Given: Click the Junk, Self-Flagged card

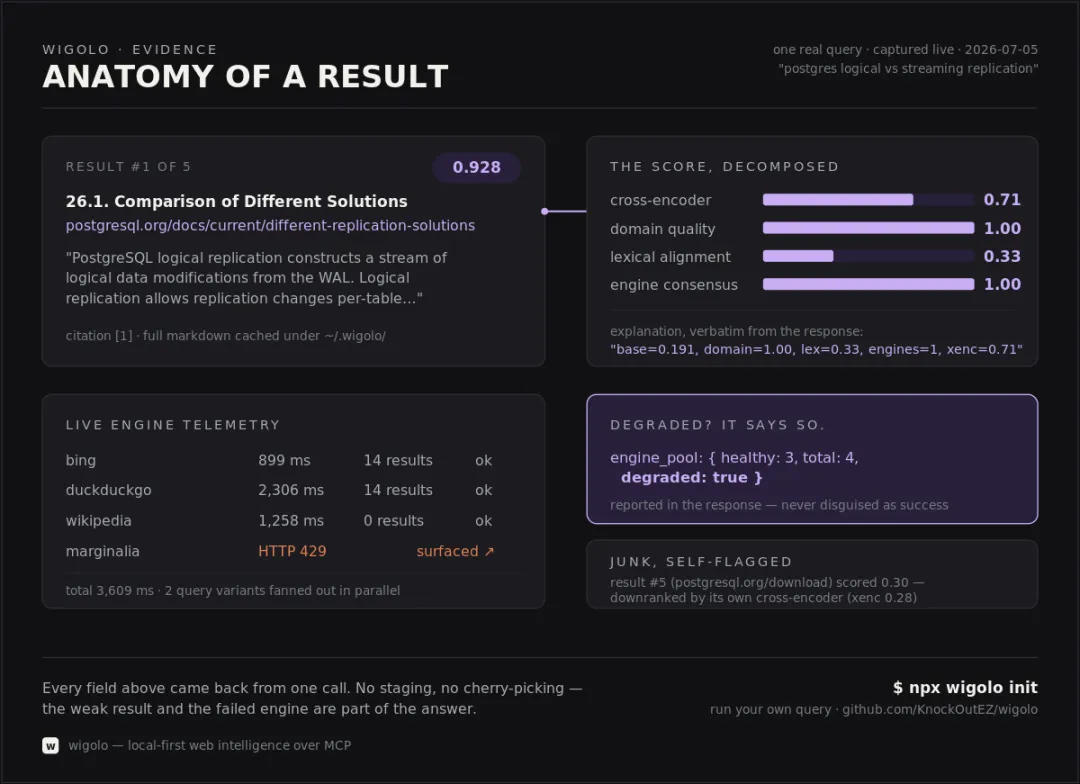Looking at the screenshot, I should click(812, 574).
